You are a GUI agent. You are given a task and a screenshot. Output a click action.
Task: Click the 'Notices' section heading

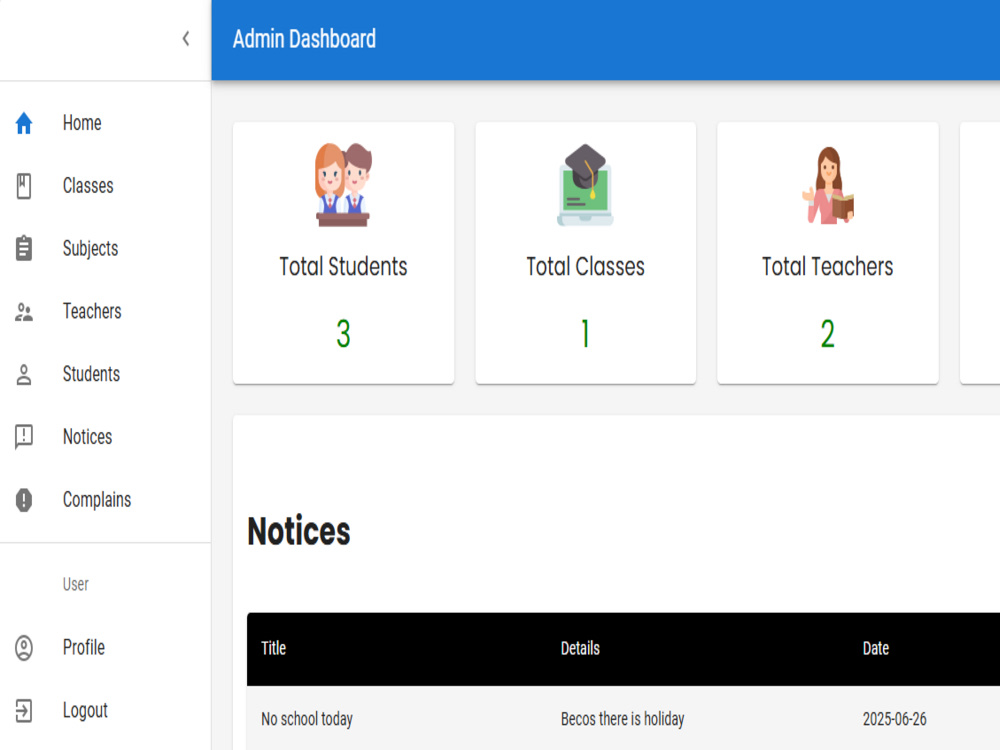[x=298, y=531]
